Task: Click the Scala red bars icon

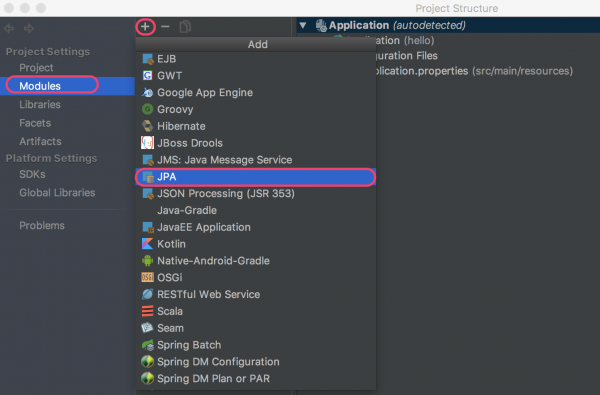Action: click(148, 311)
